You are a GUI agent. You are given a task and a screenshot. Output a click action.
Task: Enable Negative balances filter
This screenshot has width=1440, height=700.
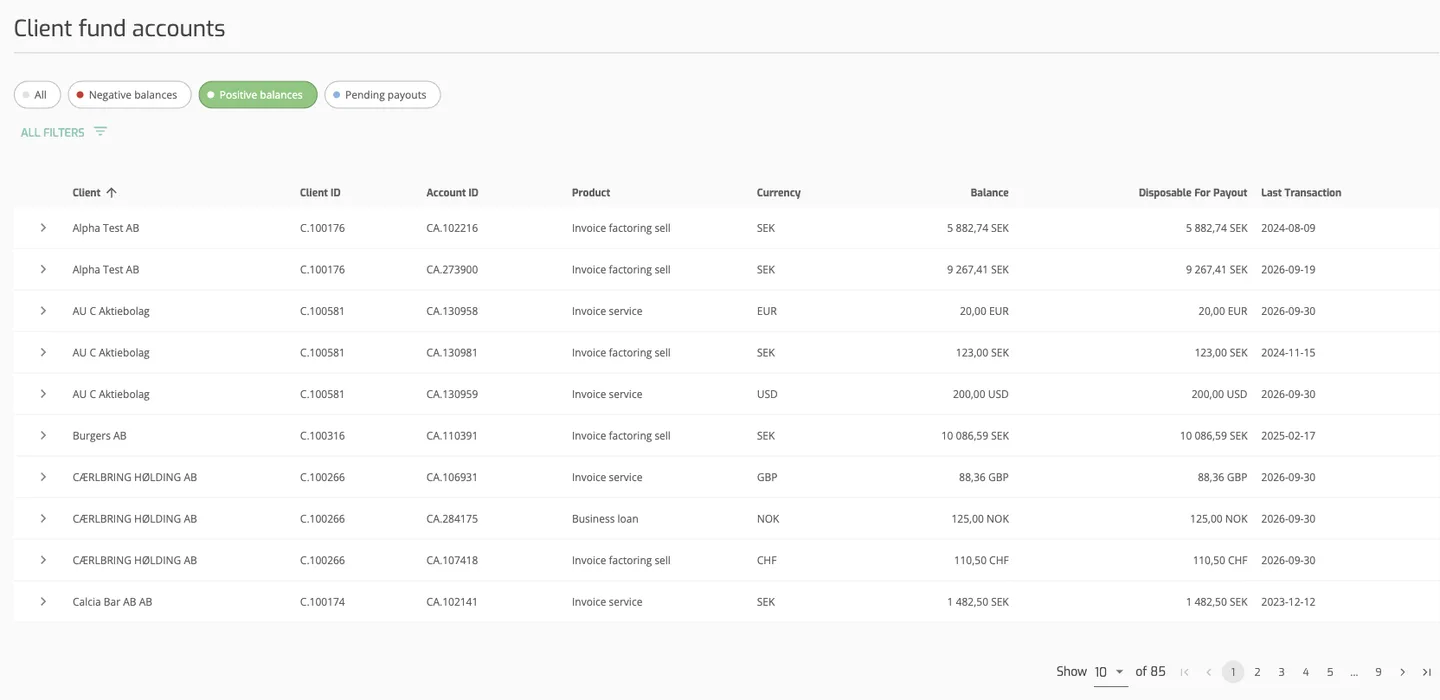130,95
